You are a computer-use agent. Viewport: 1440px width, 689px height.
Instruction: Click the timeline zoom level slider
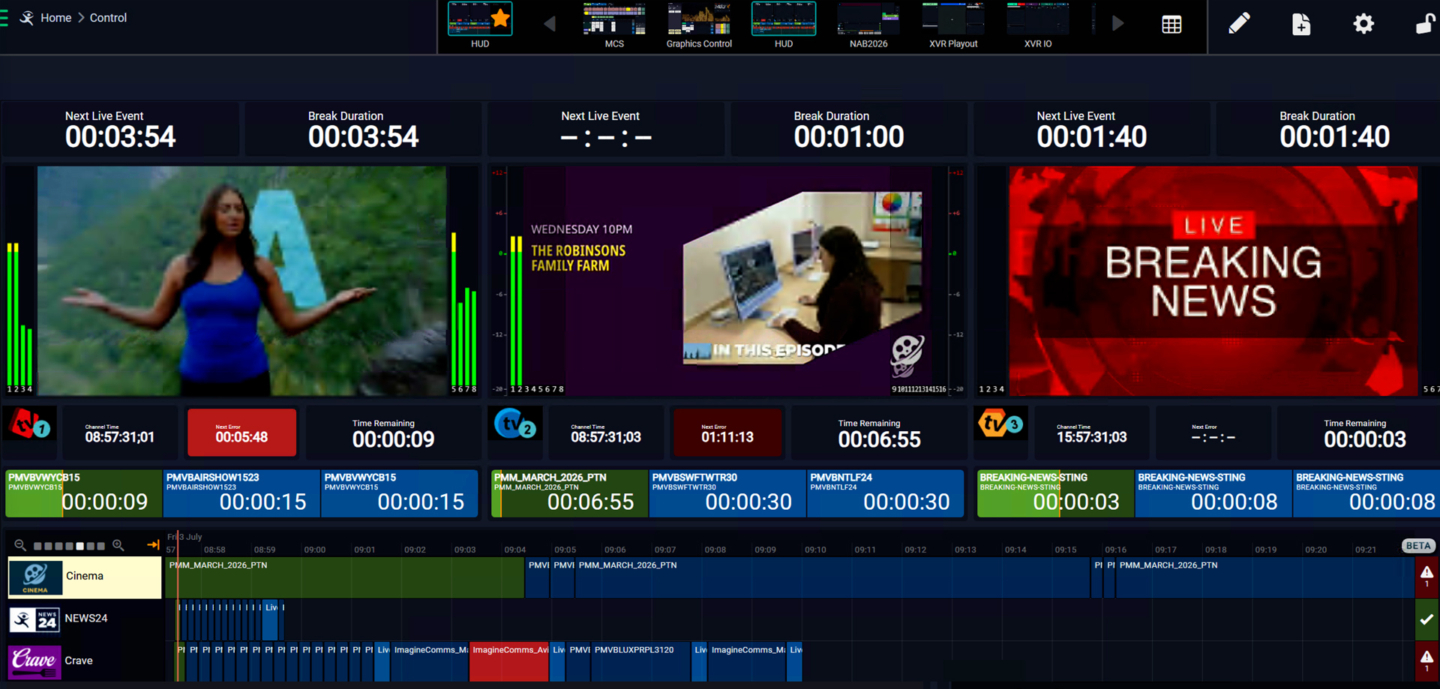[x=69, y=546]
